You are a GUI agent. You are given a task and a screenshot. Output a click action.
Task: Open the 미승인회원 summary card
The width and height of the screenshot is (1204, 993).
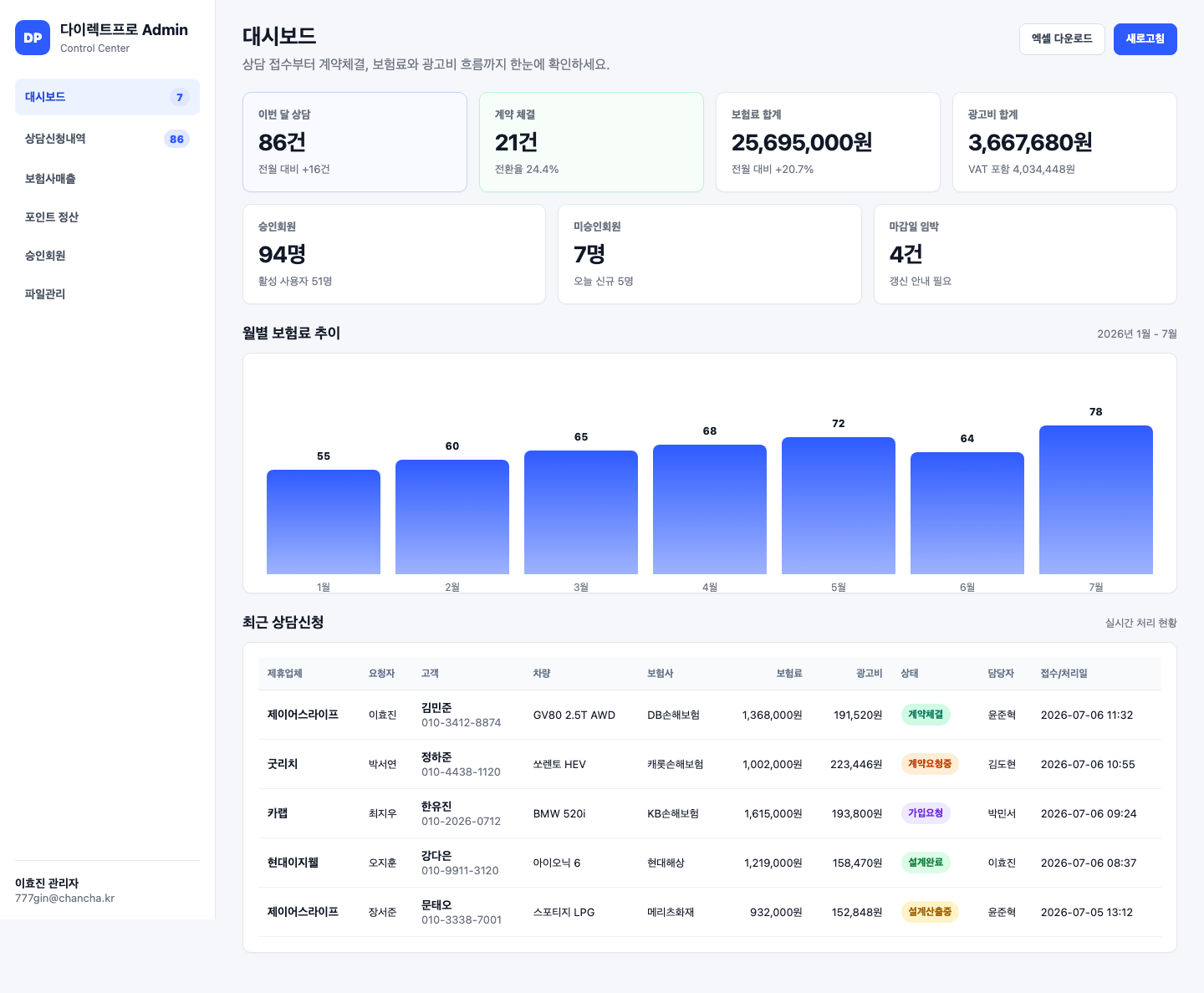coord(709,254)
